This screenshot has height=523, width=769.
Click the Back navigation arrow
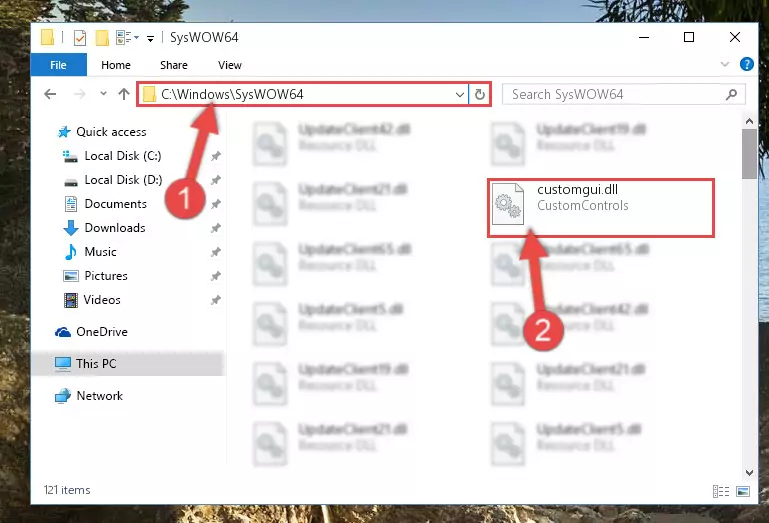(x=50, y=94)
